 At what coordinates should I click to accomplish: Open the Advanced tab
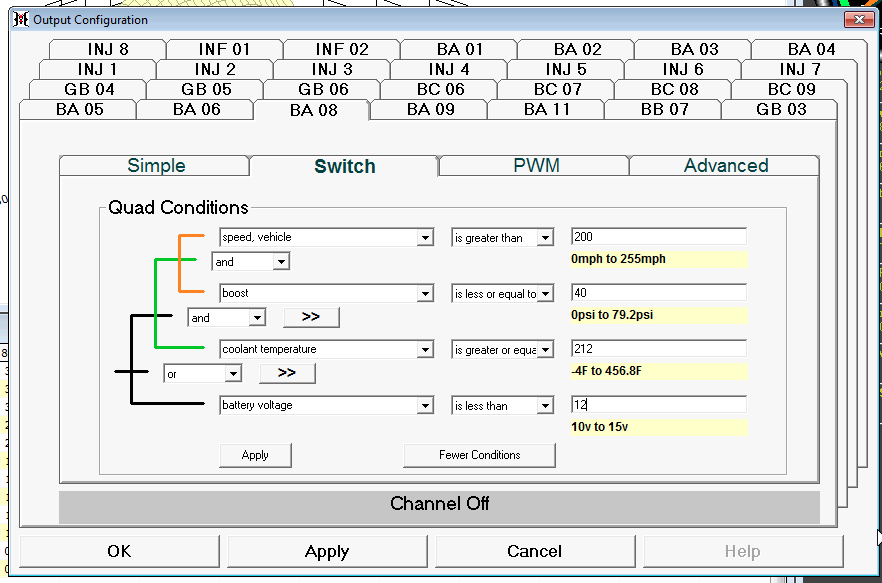tap(725, 166)
